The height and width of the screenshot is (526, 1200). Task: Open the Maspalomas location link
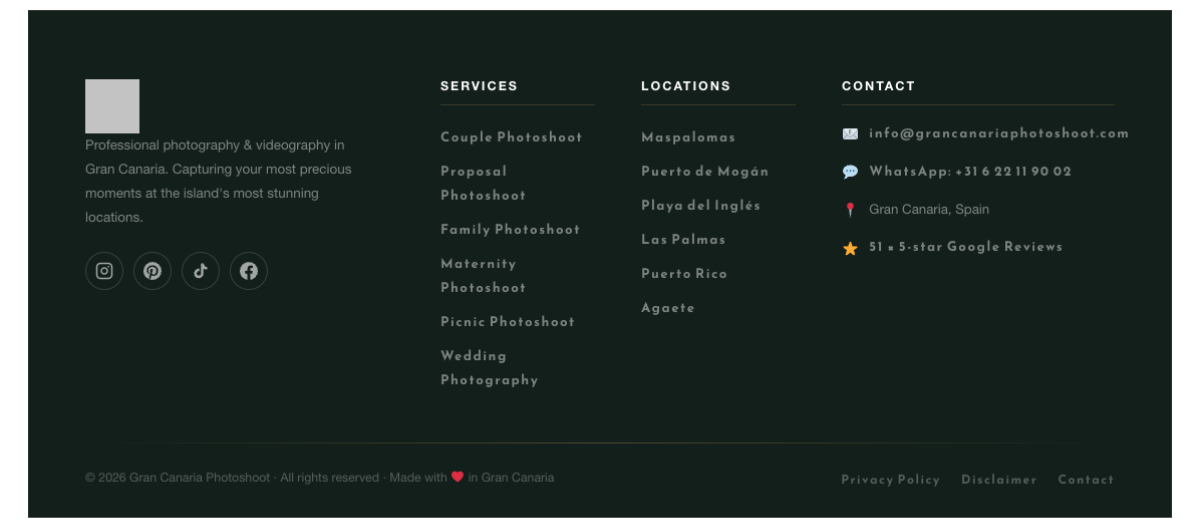click(x=688, y=137)
